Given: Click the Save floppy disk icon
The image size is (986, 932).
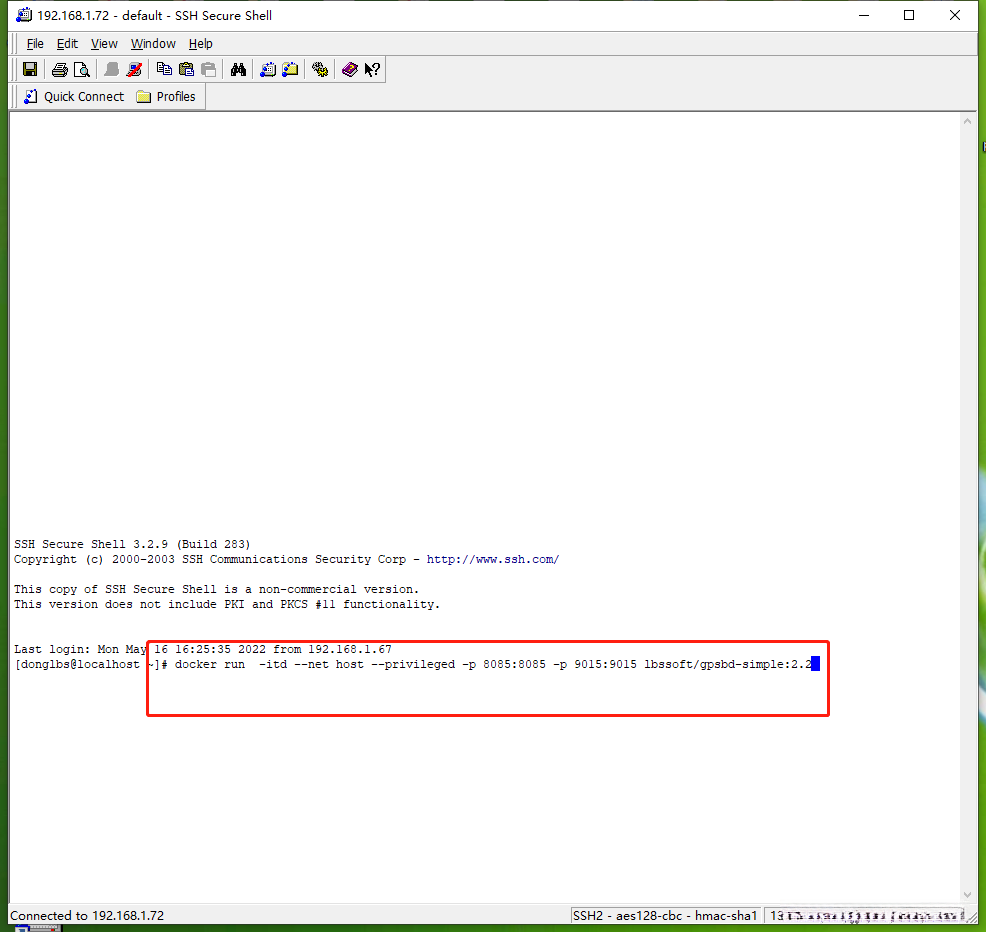Looking at the screenshot, I should pyautogui.click(x=30, y=69).
